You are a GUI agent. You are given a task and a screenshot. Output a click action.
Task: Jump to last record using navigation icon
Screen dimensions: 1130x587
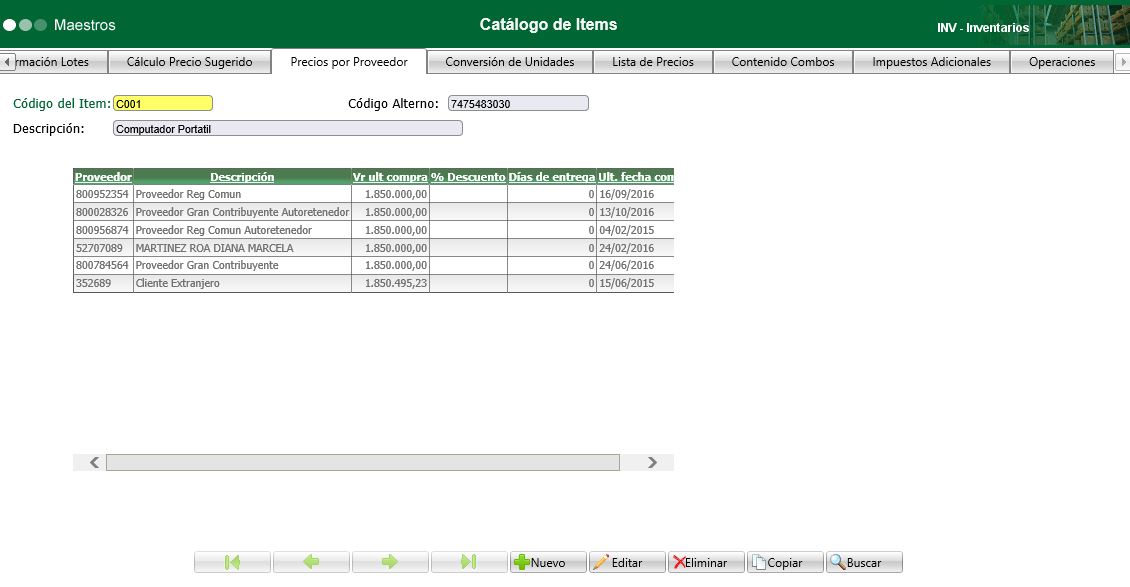click(x=468, y=561)
